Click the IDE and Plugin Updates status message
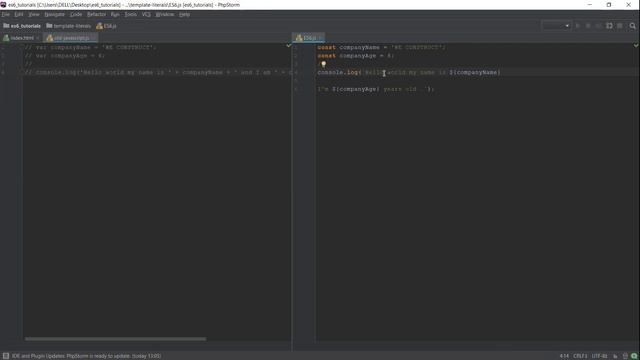 pos(87,356)
